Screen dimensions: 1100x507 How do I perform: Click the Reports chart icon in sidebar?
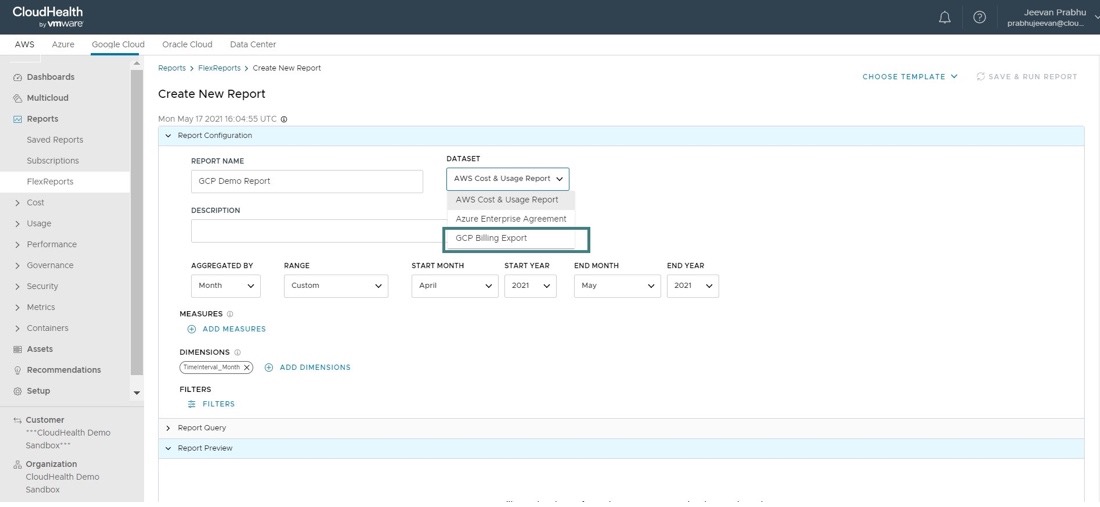click(x=18, y=119)
